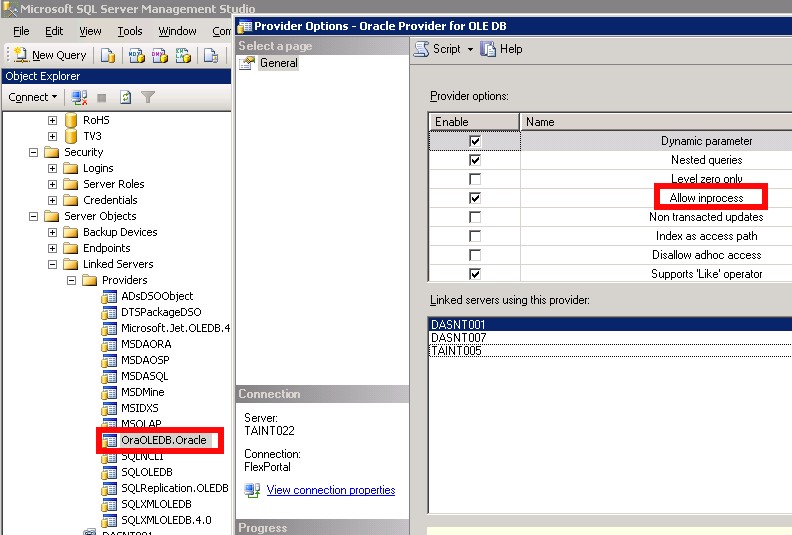792x535 pixels.
Task: Click the Refresh icon in Object Explorer
Action: 125,97
